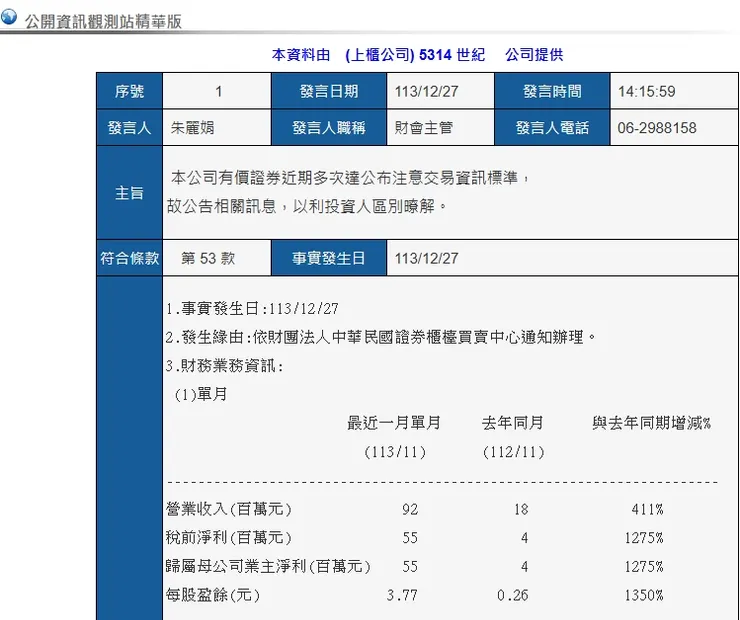Click the 營業收入(百萬元) row label
740x620 pixels.
point(229,509)
